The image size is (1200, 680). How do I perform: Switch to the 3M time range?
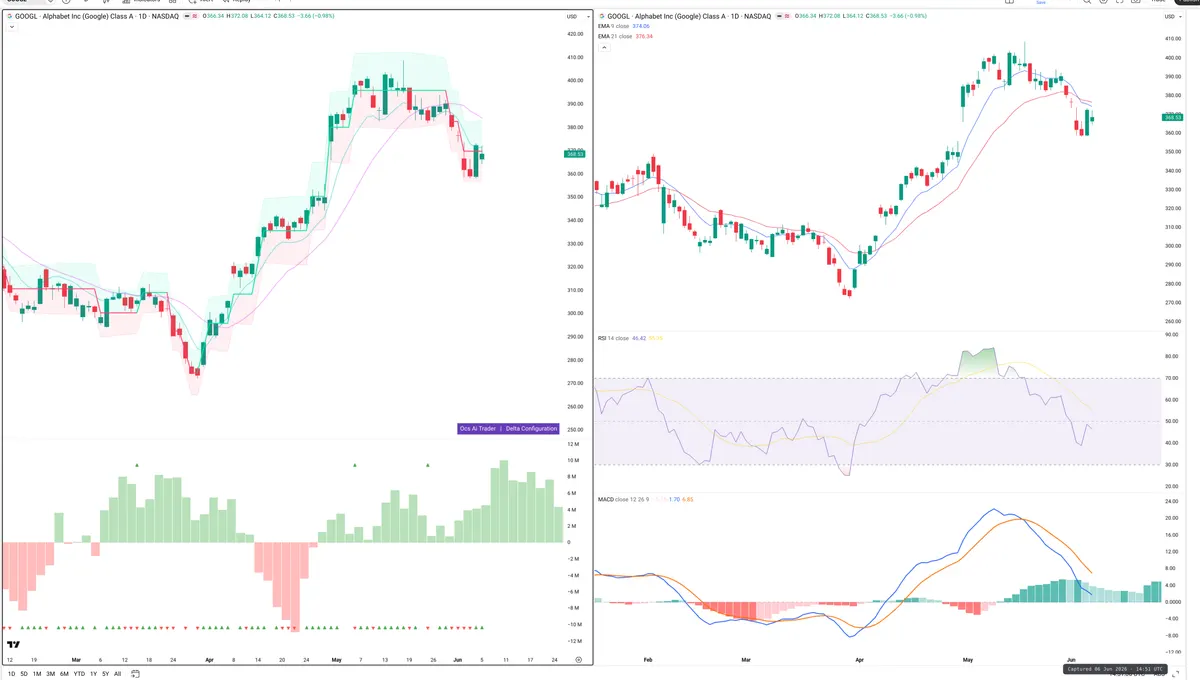pos(51,674)
